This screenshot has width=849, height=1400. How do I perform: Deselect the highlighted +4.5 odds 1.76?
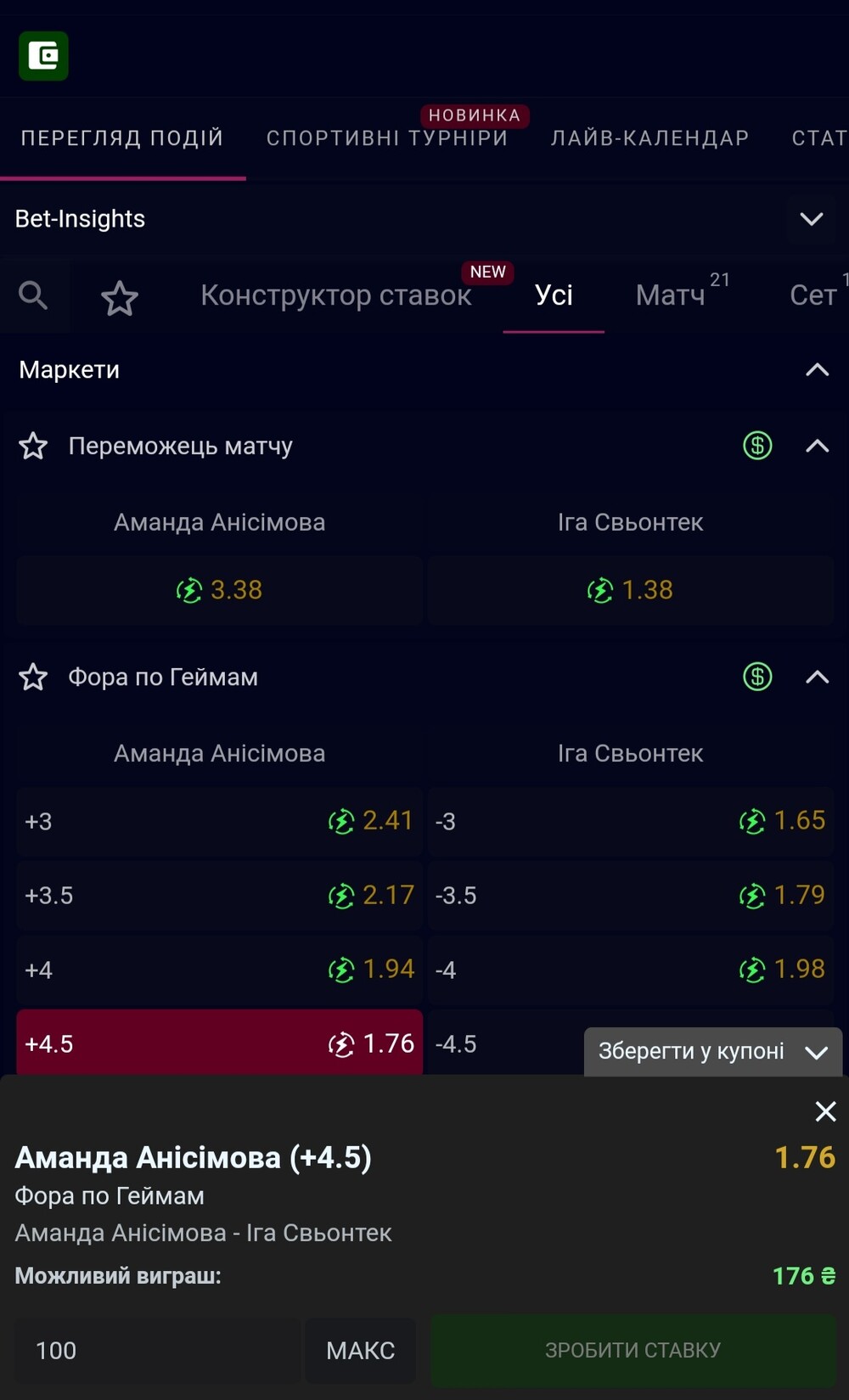click(x=220, y=1043)
